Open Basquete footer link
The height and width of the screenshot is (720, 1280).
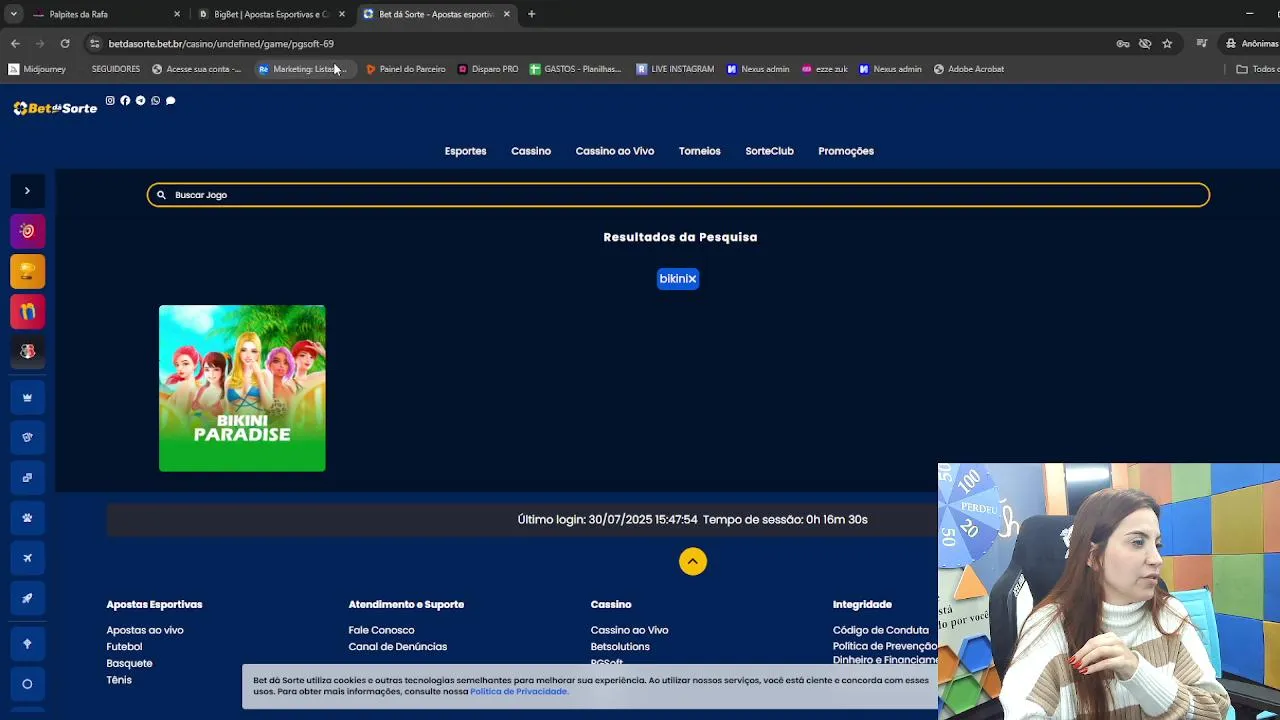point(129,663)
